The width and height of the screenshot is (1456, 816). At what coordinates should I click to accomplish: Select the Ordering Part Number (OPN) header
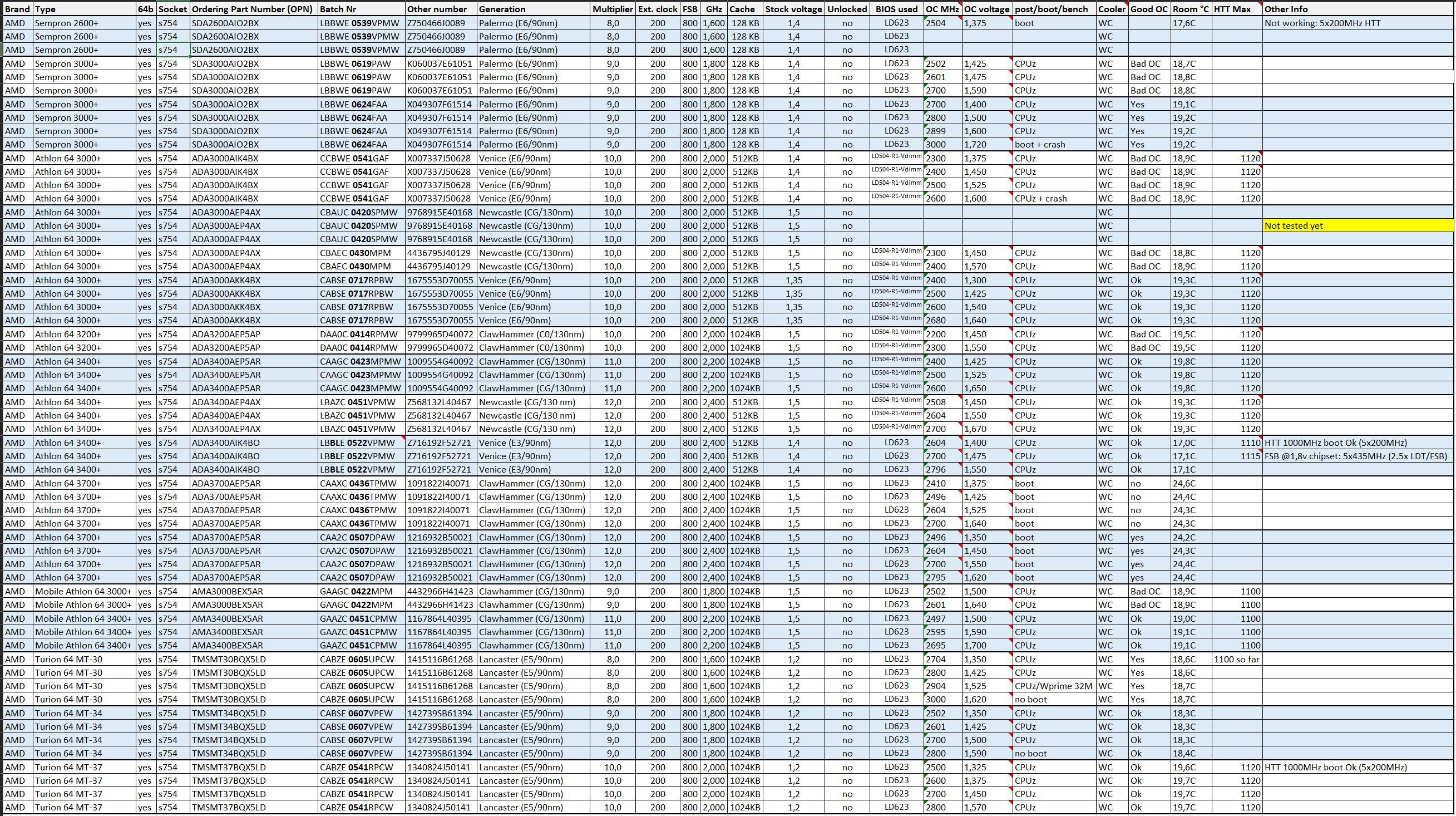click(253, 9)
